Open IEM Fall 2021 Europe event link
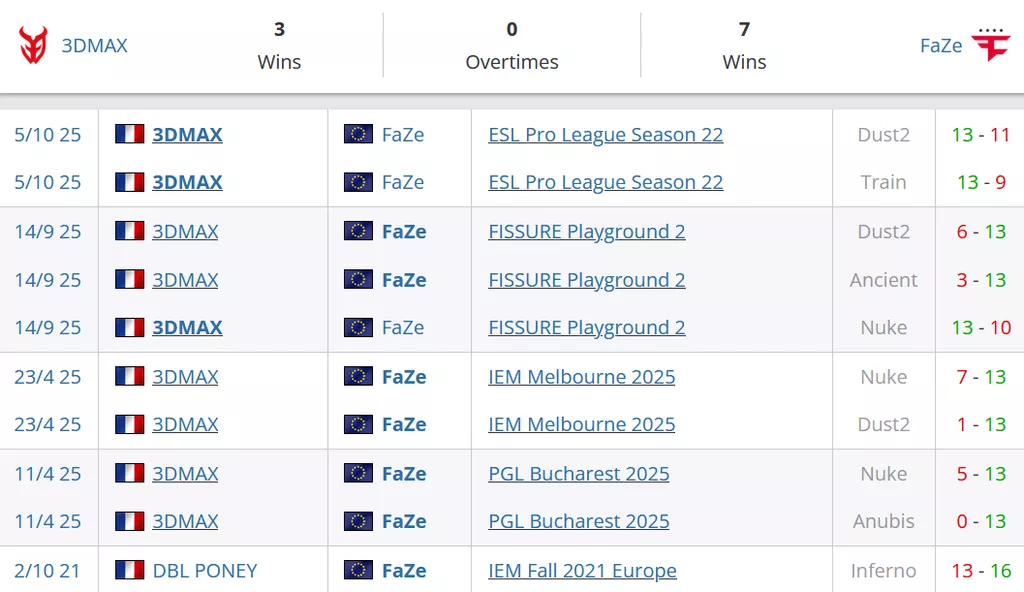1024x592 pixels. (582, 570)
